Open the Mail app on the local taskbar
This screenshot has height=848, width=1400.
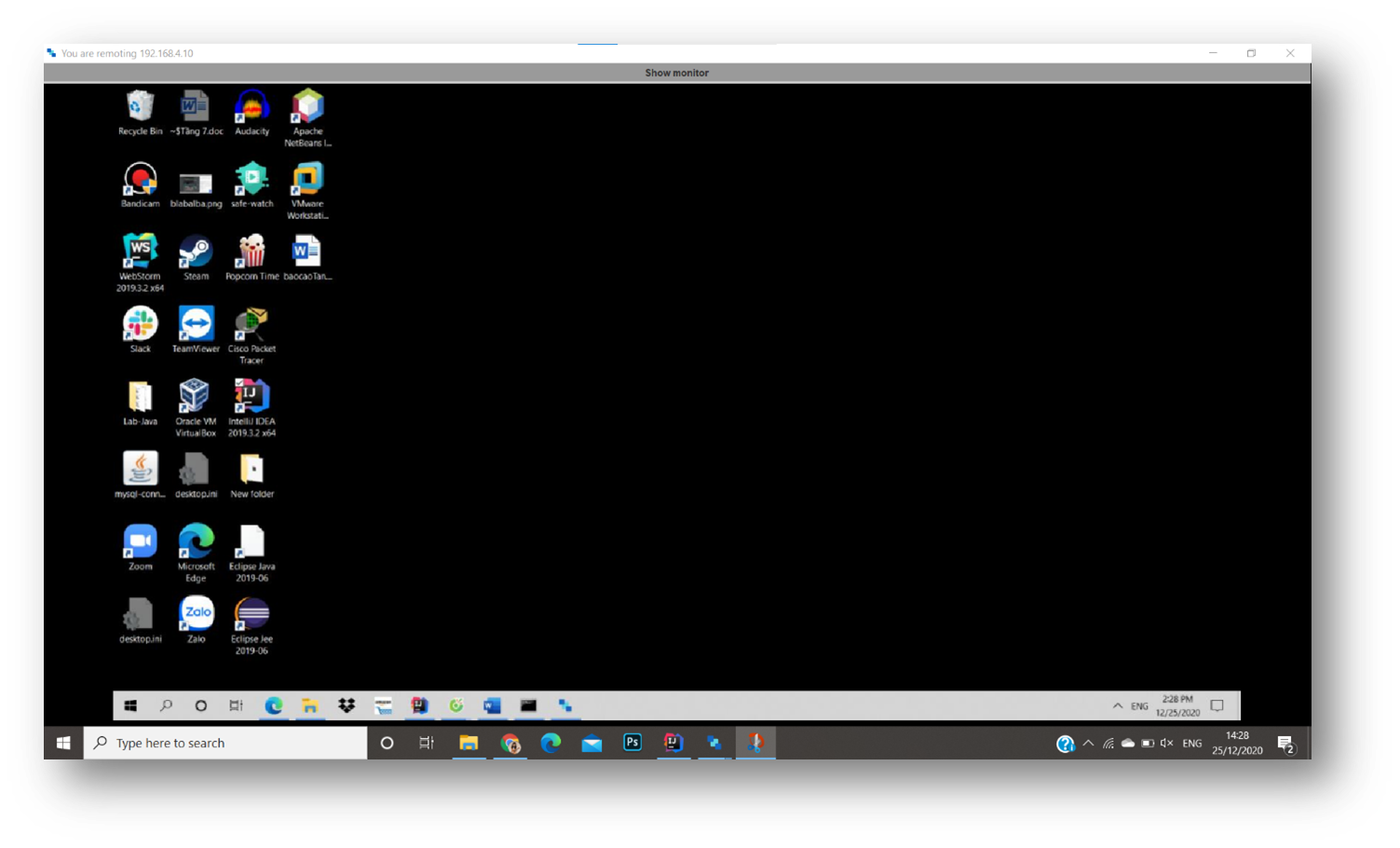click(591, 743)
